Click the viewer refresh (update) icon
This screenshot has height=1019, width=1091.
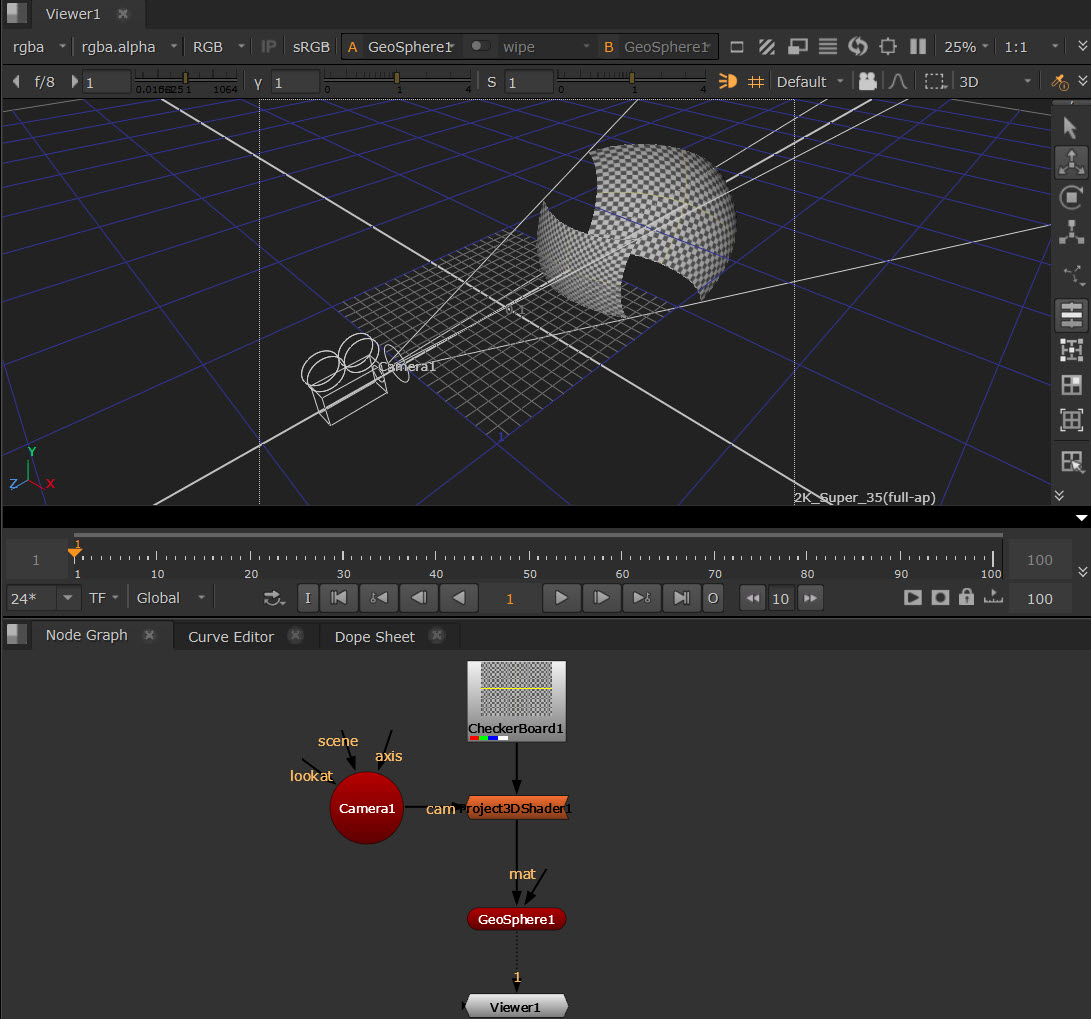[857, 47]
